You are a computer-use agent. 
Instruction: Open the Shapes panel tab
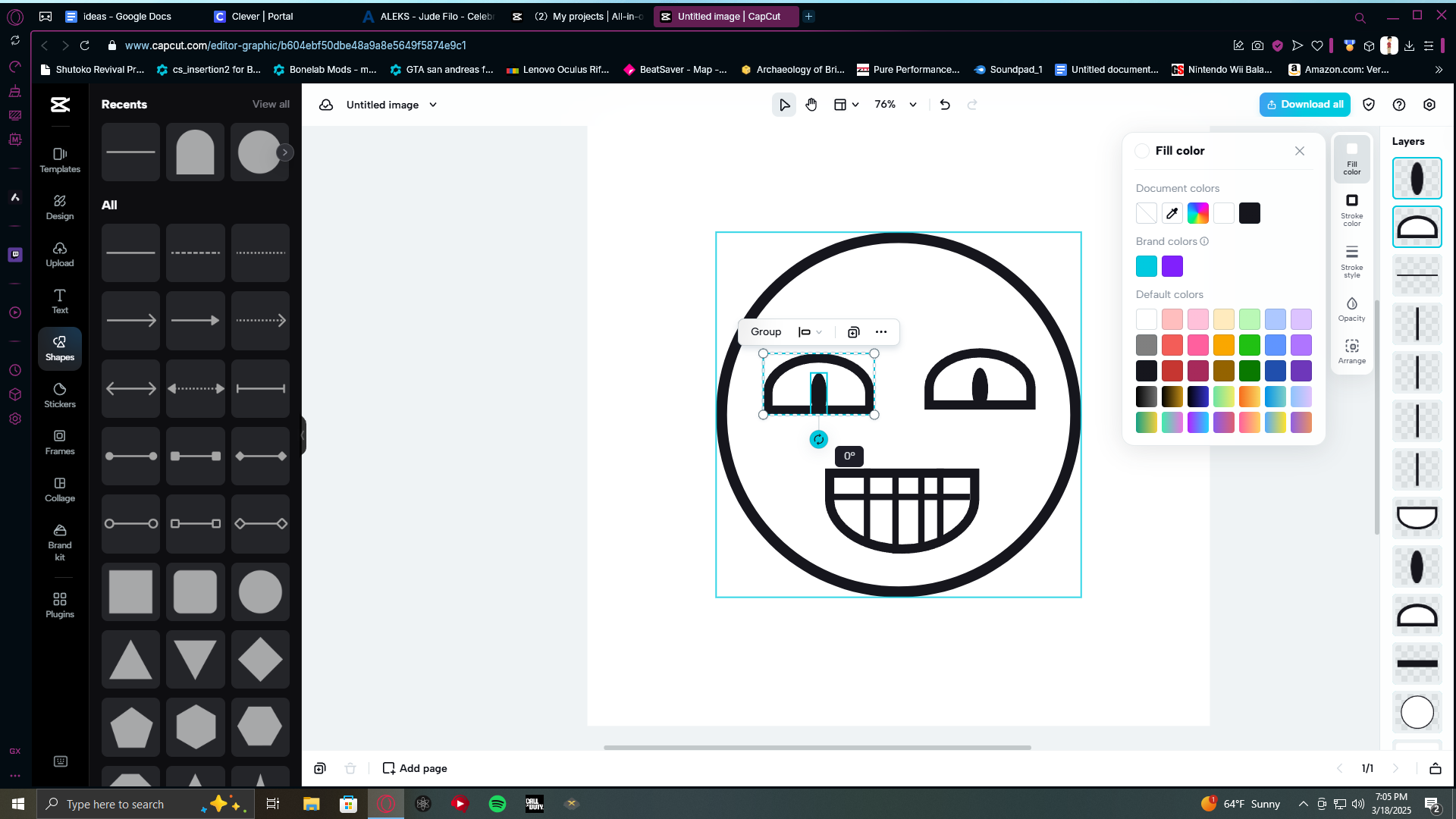60,348
